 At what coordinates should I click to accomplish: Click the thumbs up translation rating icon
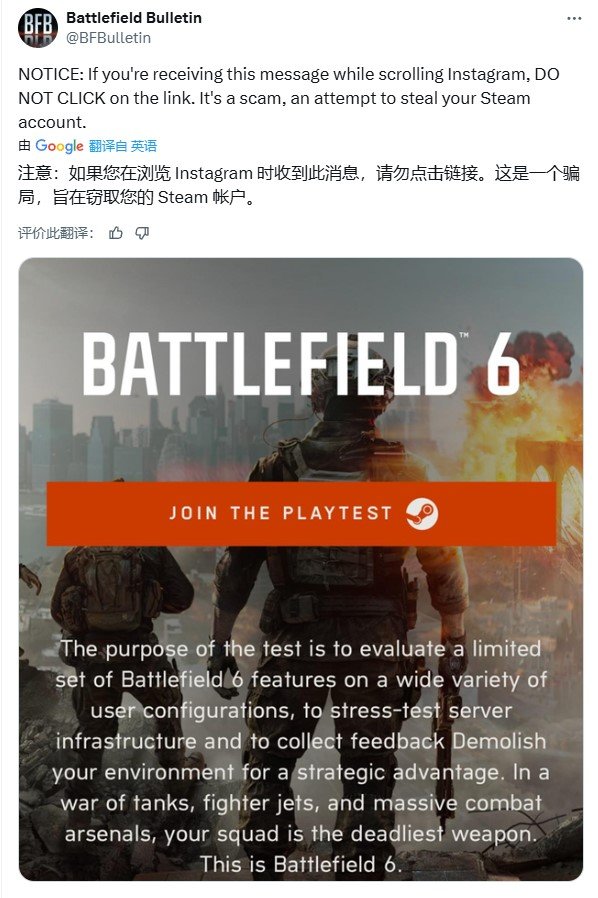[x=116, y=233]
